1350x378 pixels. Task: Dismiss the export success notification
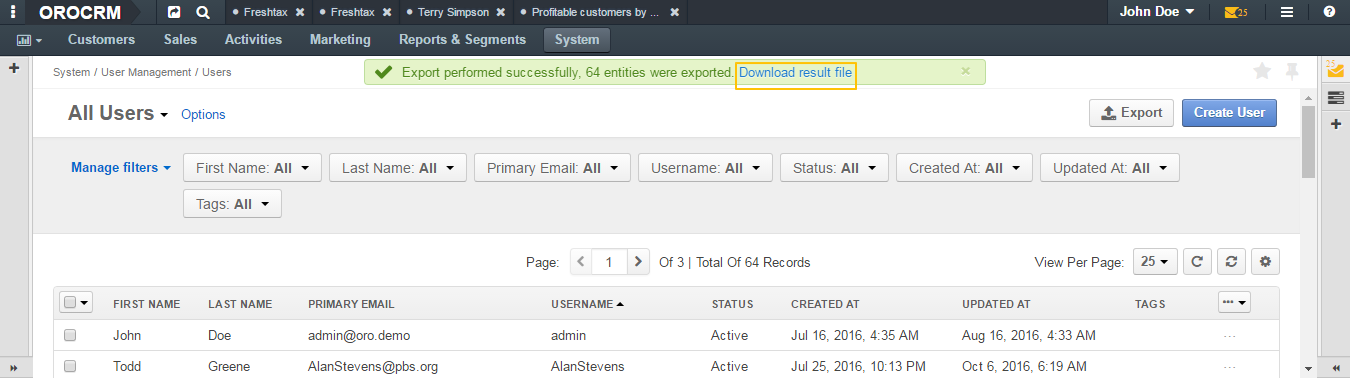(965, 71)
